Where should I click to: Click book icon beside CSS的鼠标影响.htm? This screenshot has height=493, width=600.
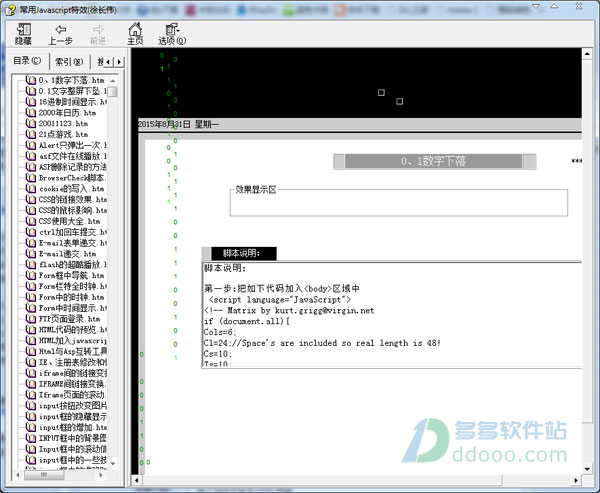[31, 211]
